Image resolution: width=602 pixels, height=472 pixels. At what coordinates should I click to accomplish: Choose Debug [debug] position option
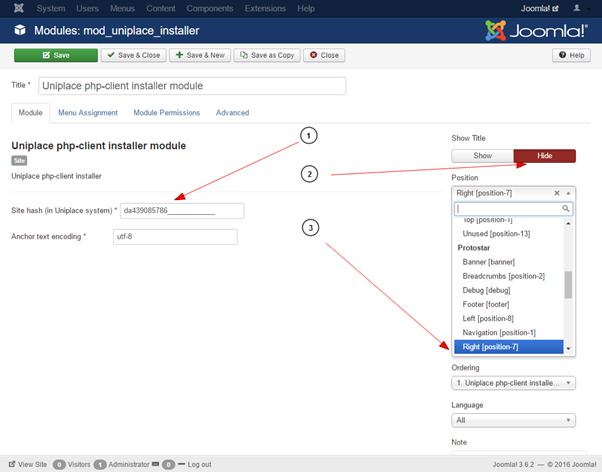tap(508, 290)
